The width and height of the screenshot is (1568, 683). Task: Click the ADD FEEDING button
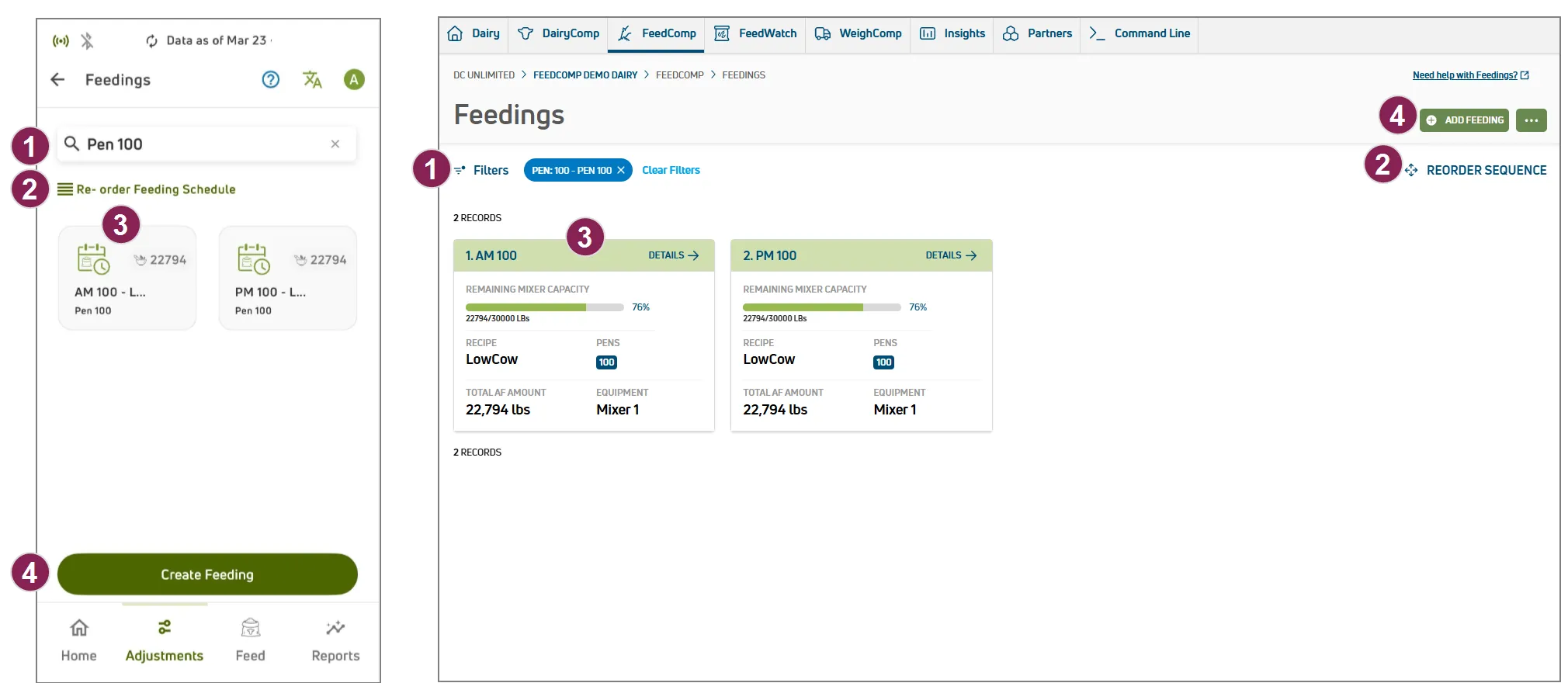(x=1464, y=120)
